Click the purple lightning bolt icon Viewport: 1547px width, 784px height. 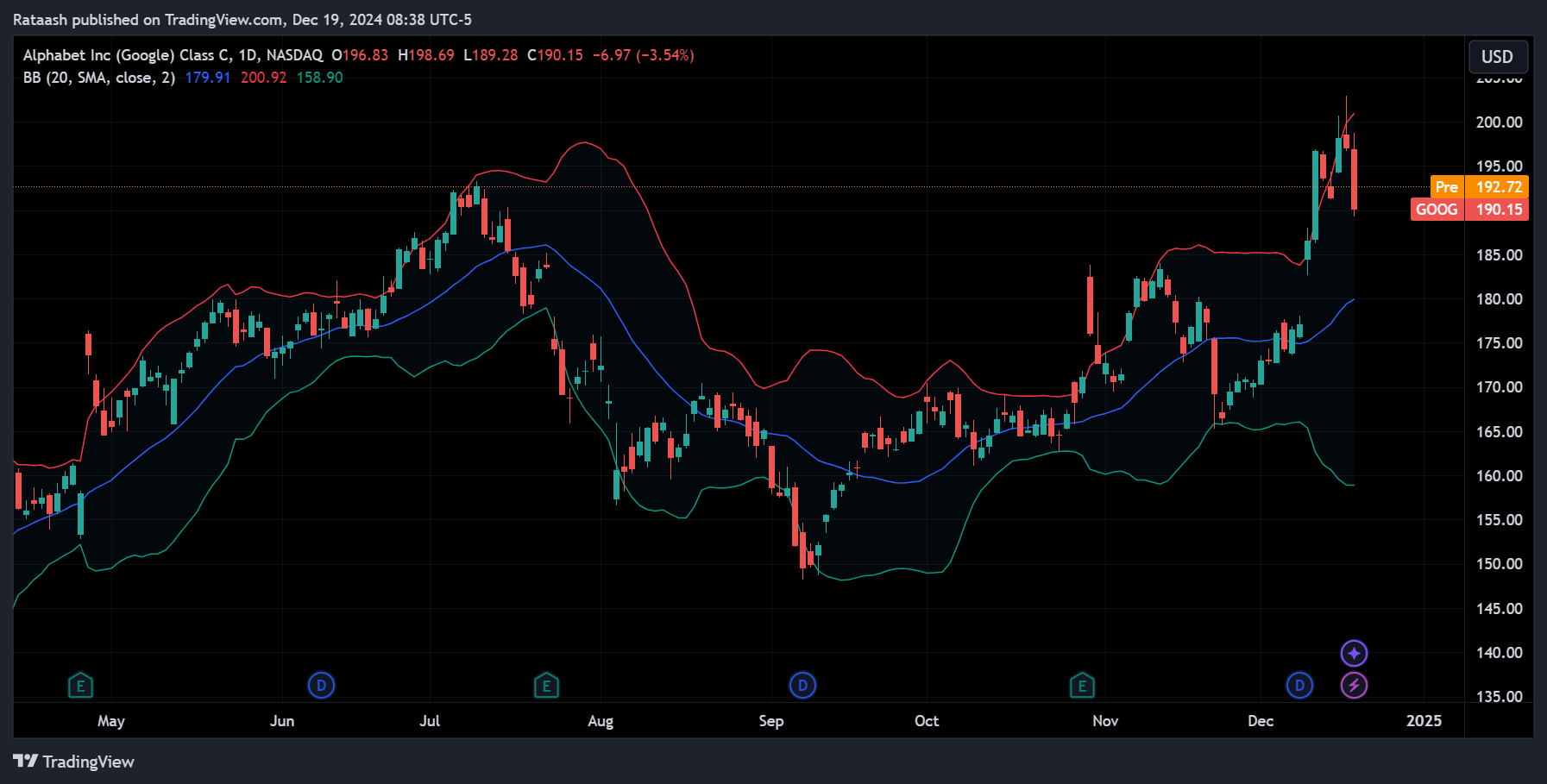(1354, 686)
